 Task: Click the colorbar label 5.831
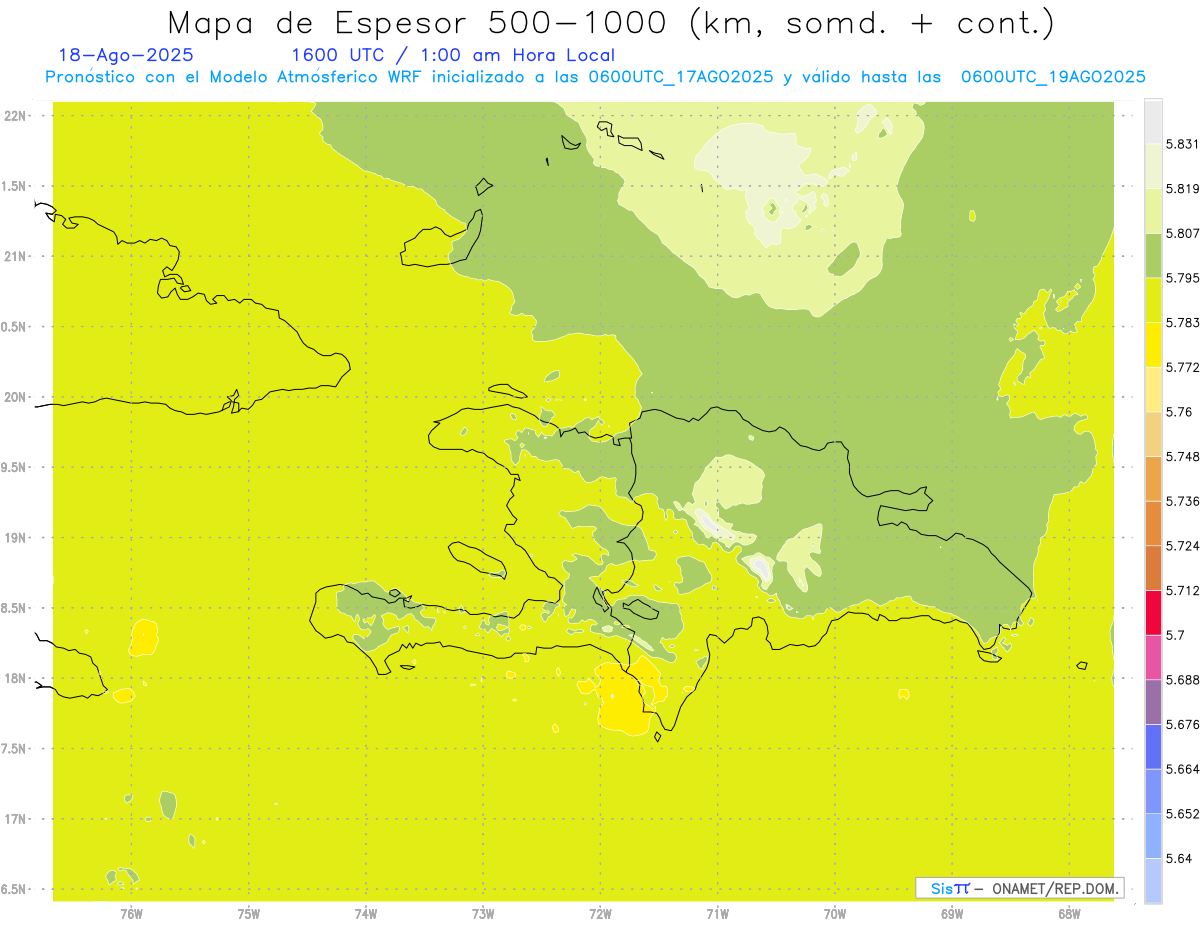1182,144
